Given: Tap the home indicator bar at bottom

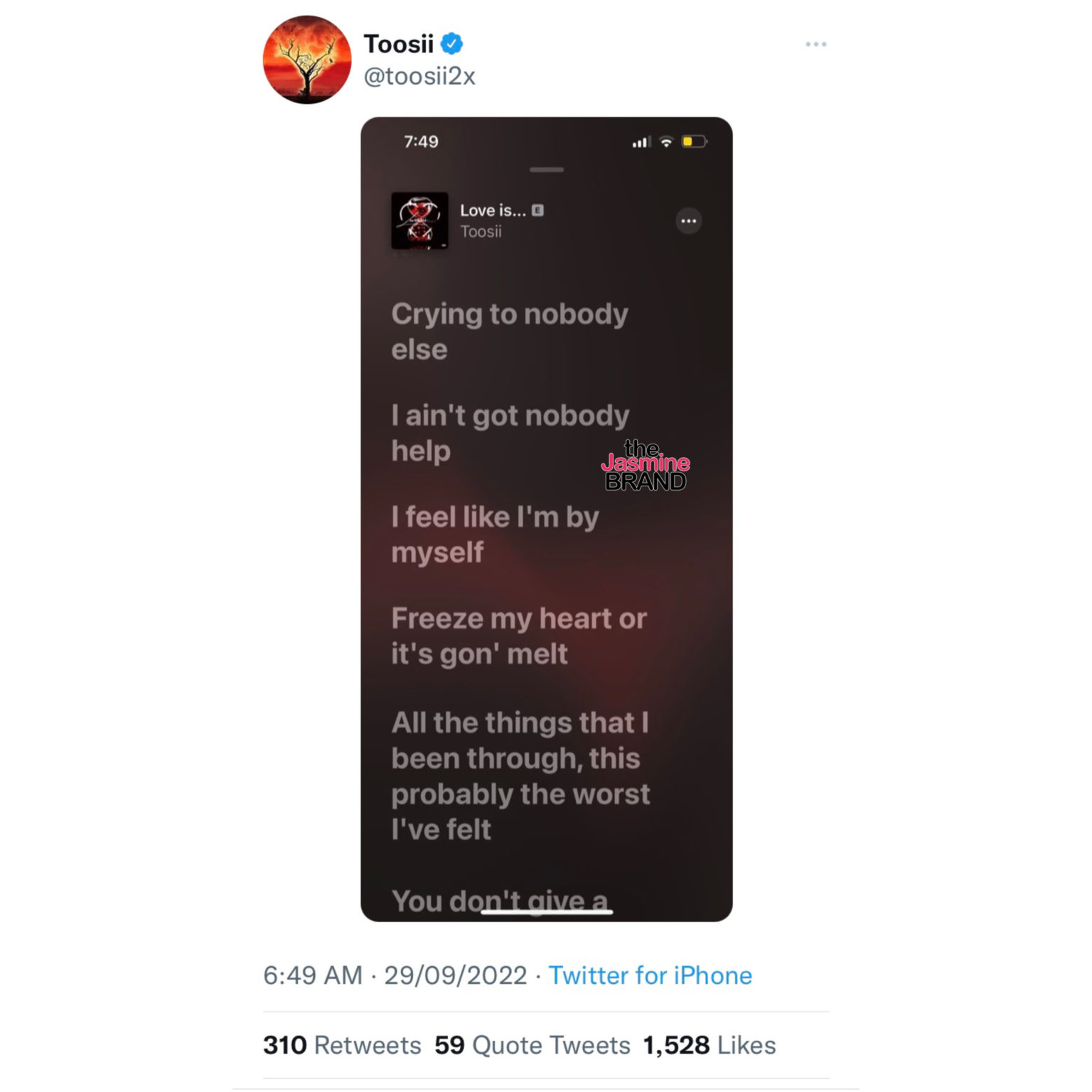Looking at the screenshot, I should point(547,911).
